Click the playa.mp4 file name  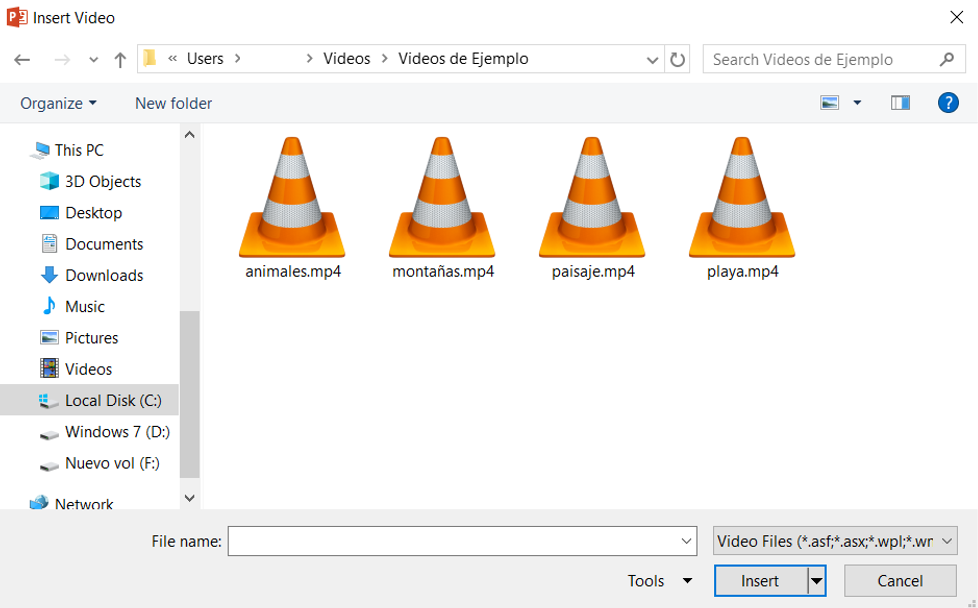743,272
